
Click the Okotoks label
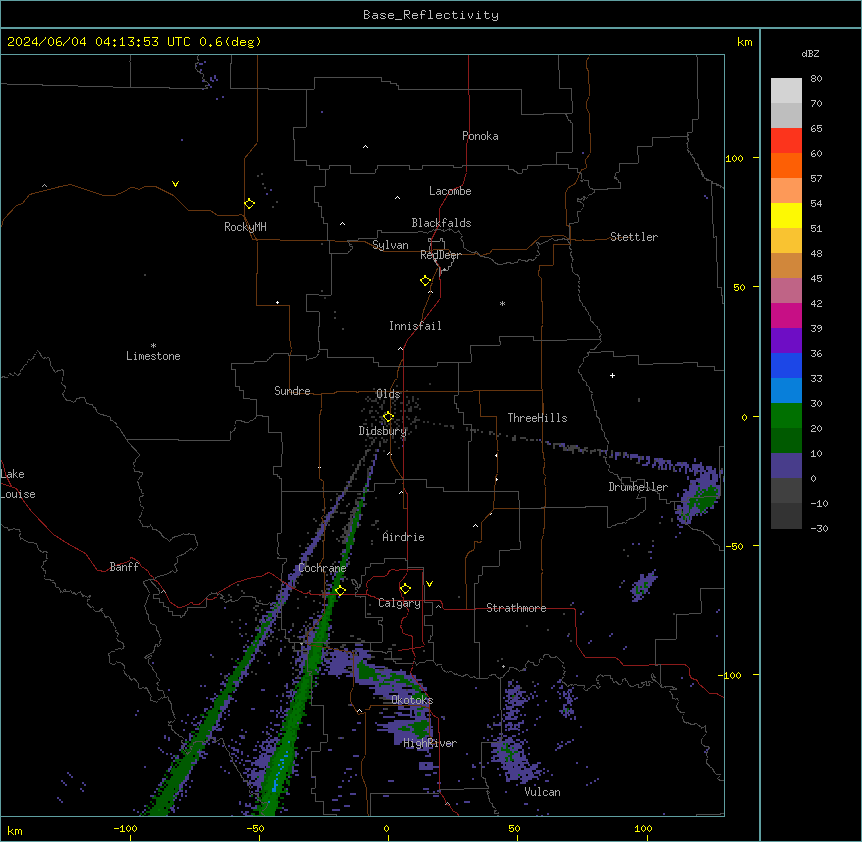(412, 700)
